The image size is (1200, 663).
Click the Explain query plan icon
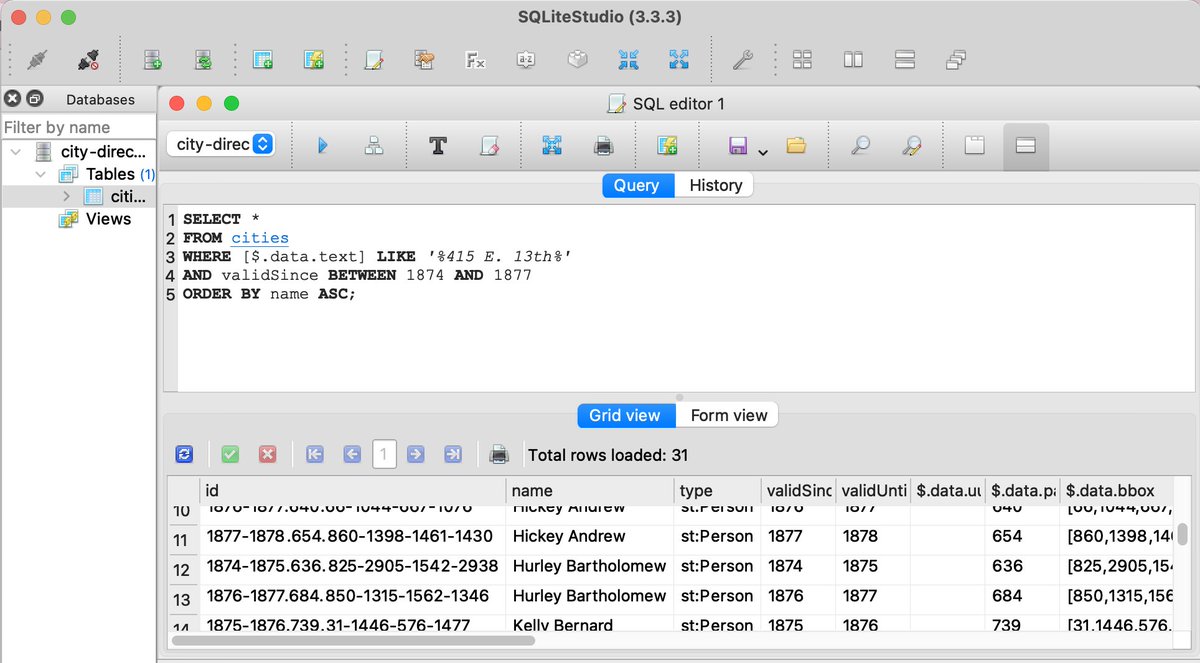374,146
